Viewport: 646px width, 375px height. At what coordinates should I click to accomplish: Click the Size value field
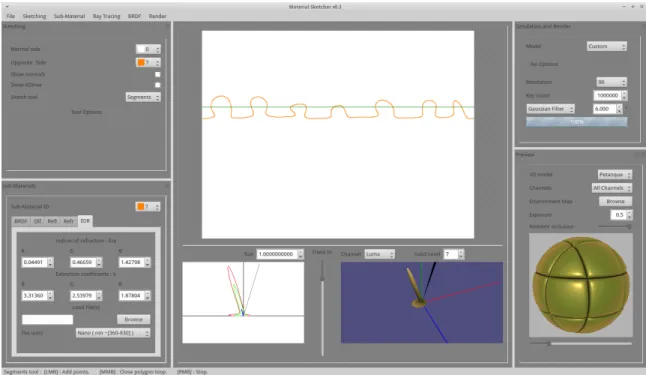[277, 254]
